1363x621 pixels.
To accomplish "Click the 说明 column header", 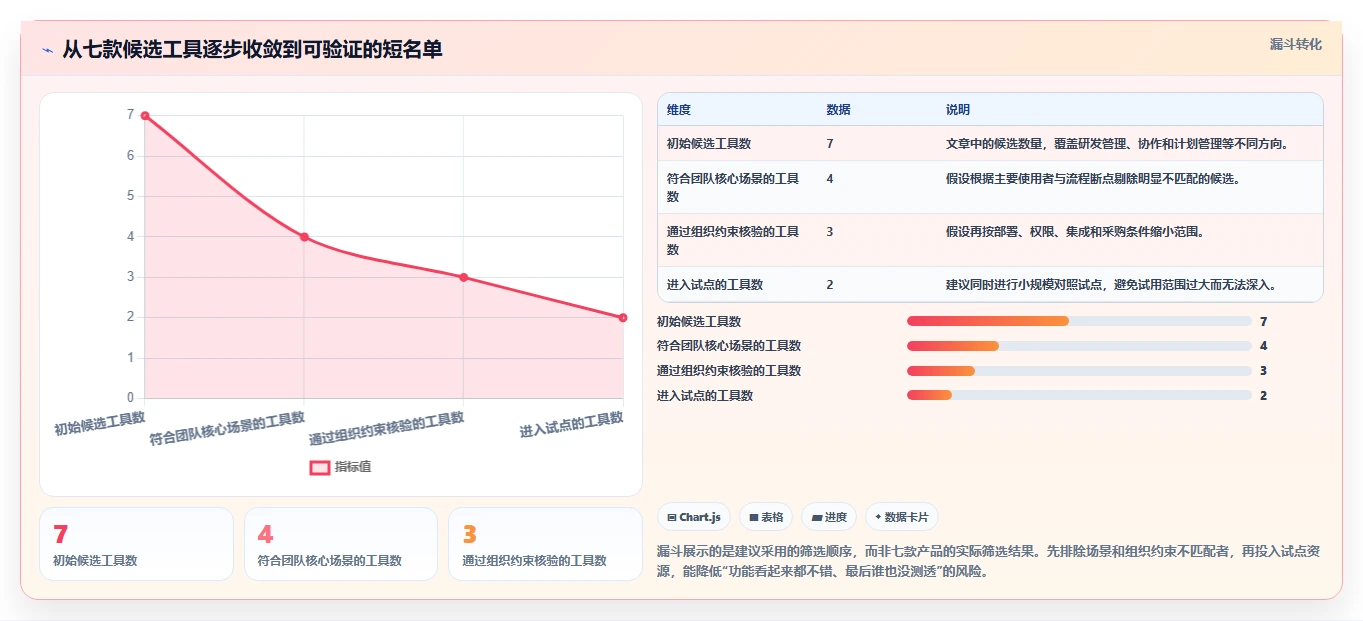I will click(958, 110).
